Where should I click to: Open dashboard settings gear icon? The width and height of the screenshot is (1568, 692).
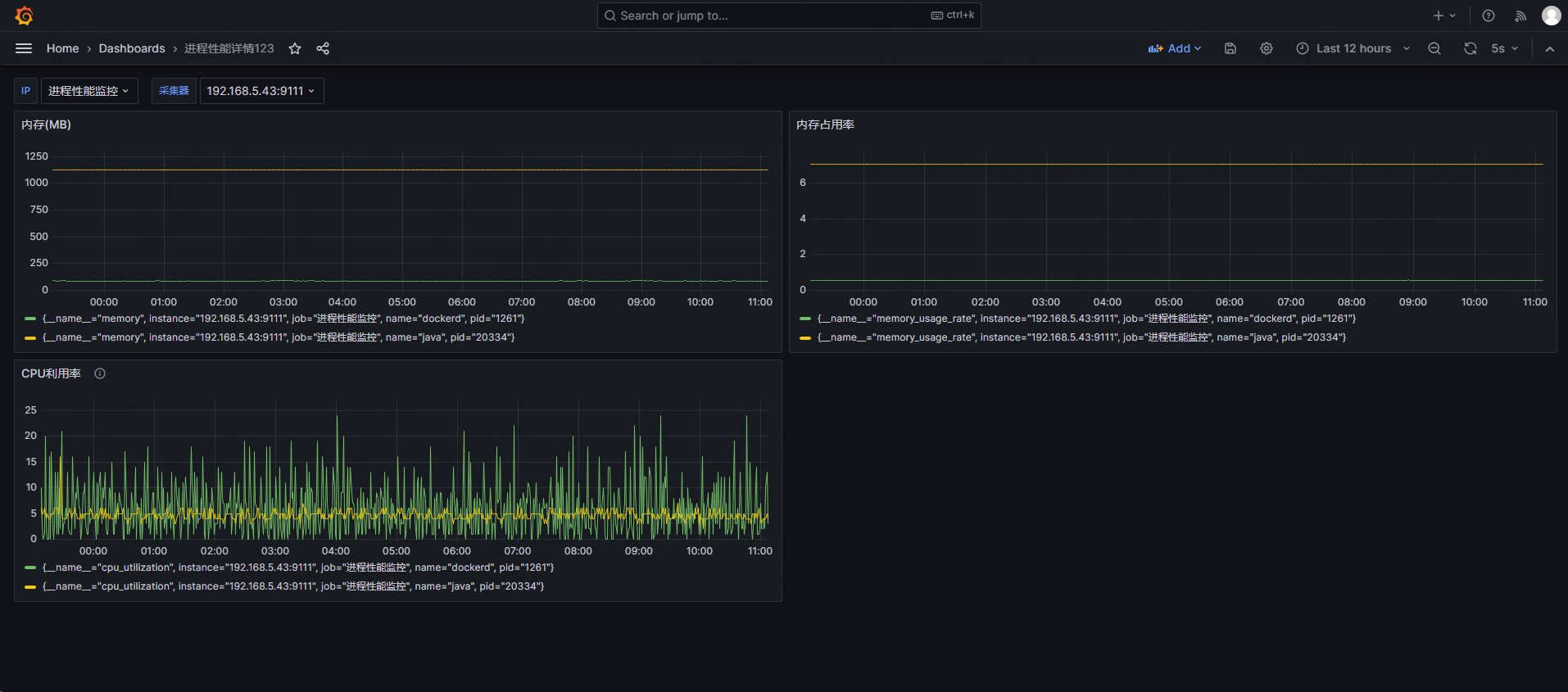click(x=1267, y=48)
